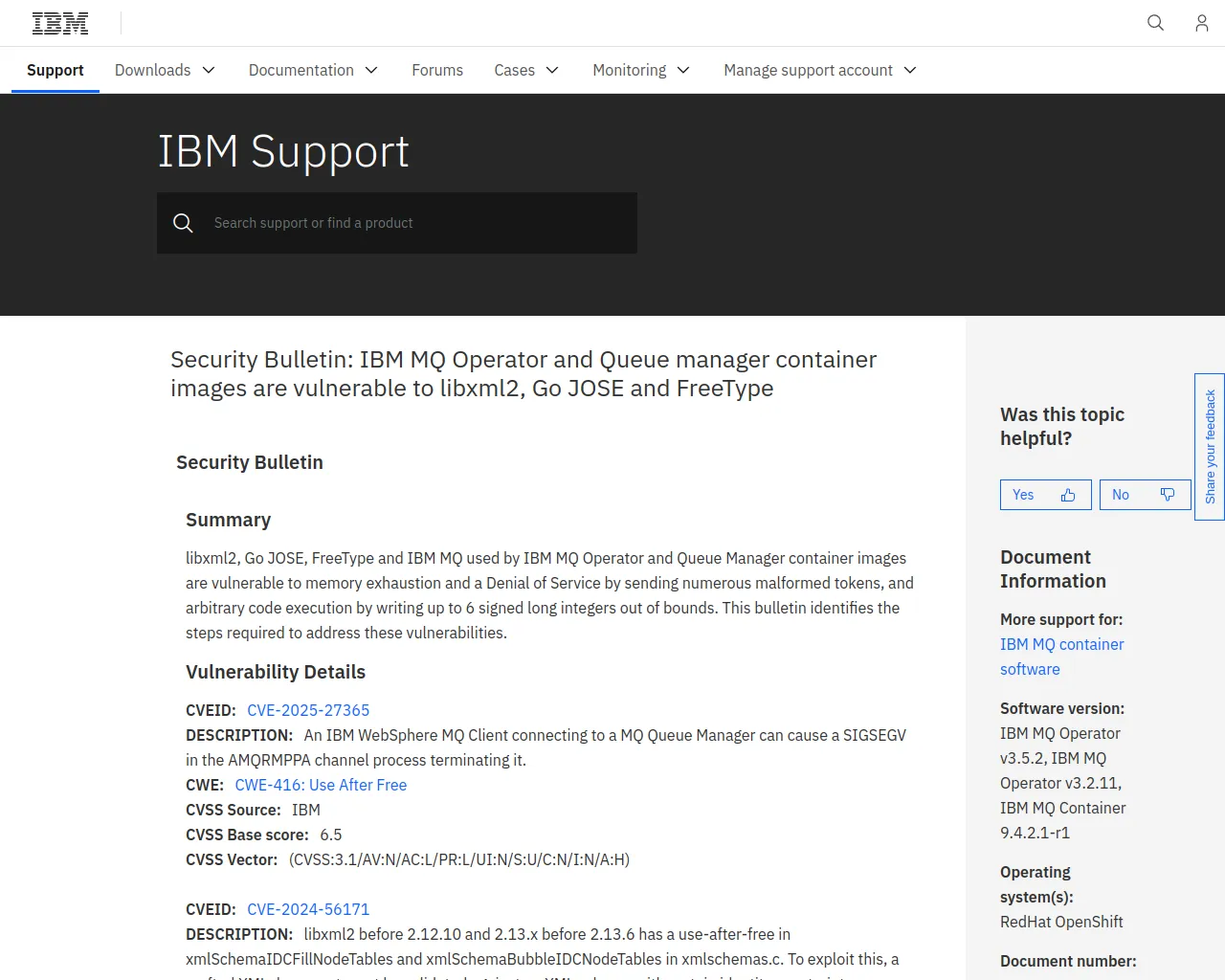Open the CWE-416: Use After Free link

[321, 785]
